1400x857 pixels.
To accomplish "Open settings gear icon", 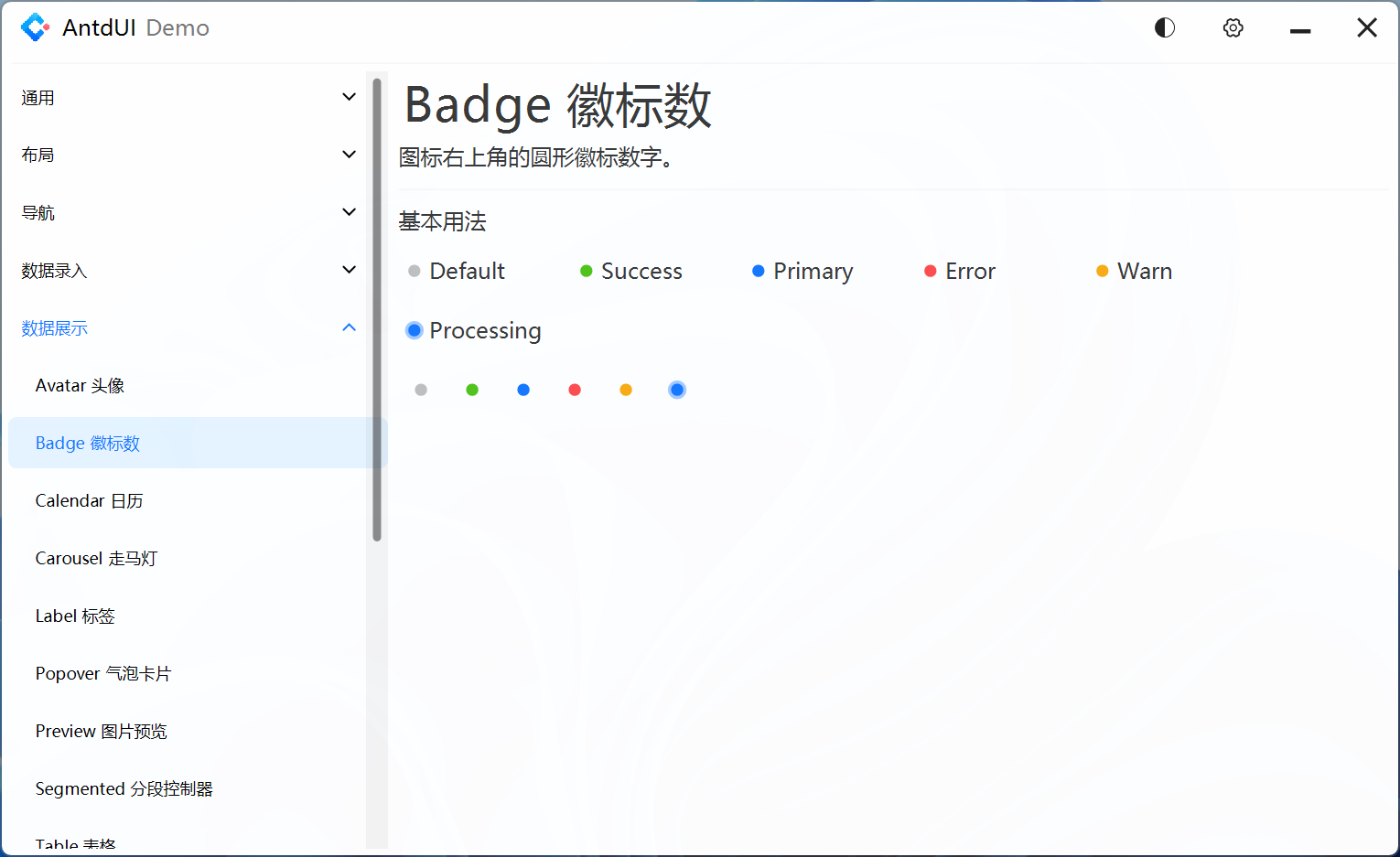I will coord(1233,27).
